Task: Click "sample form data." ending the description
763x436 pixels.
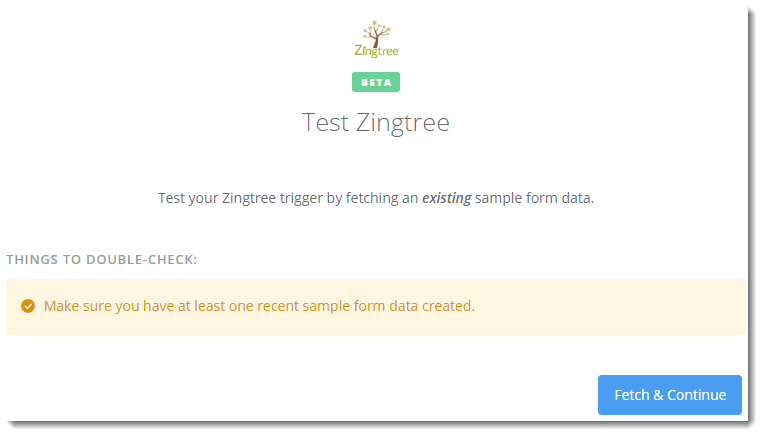Action: pyautogui.click(x=534, y=198)
